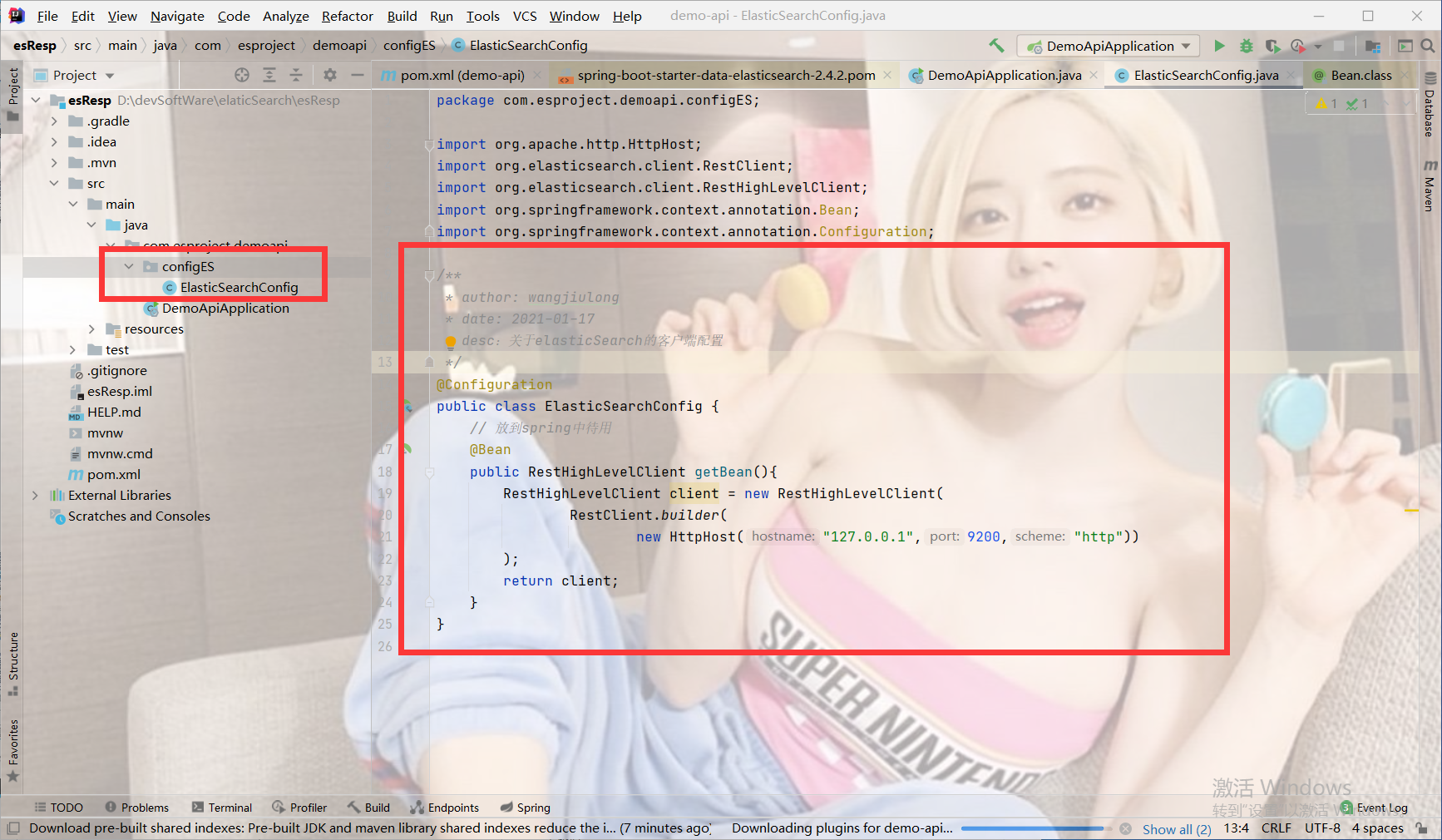The width and height of the screenshot is (1442, 840).
Task: Open the Terminal tool window
Action: [222, 807]
